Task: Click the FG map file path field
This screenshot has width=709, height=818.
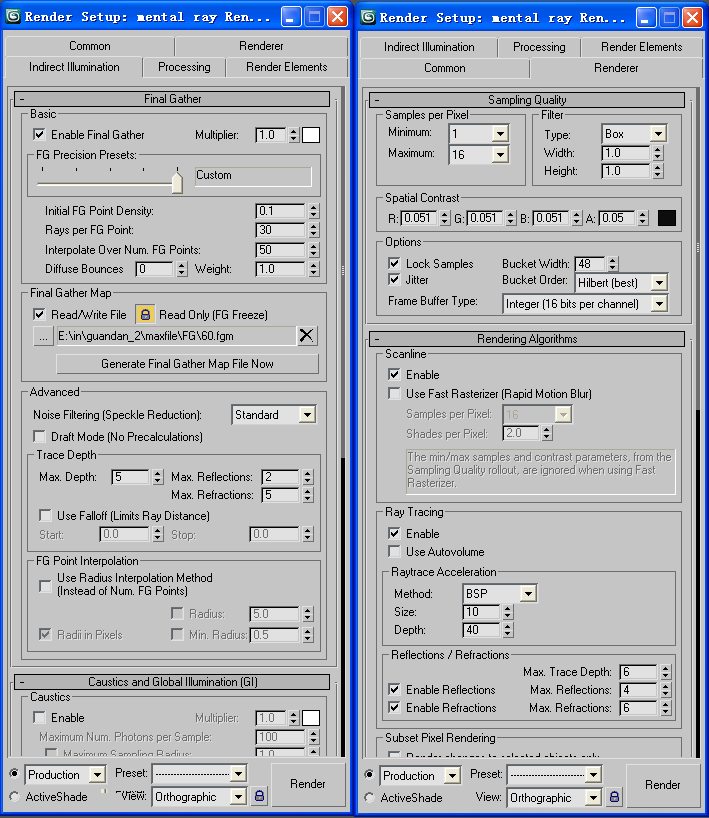Action: pos(176,336)
